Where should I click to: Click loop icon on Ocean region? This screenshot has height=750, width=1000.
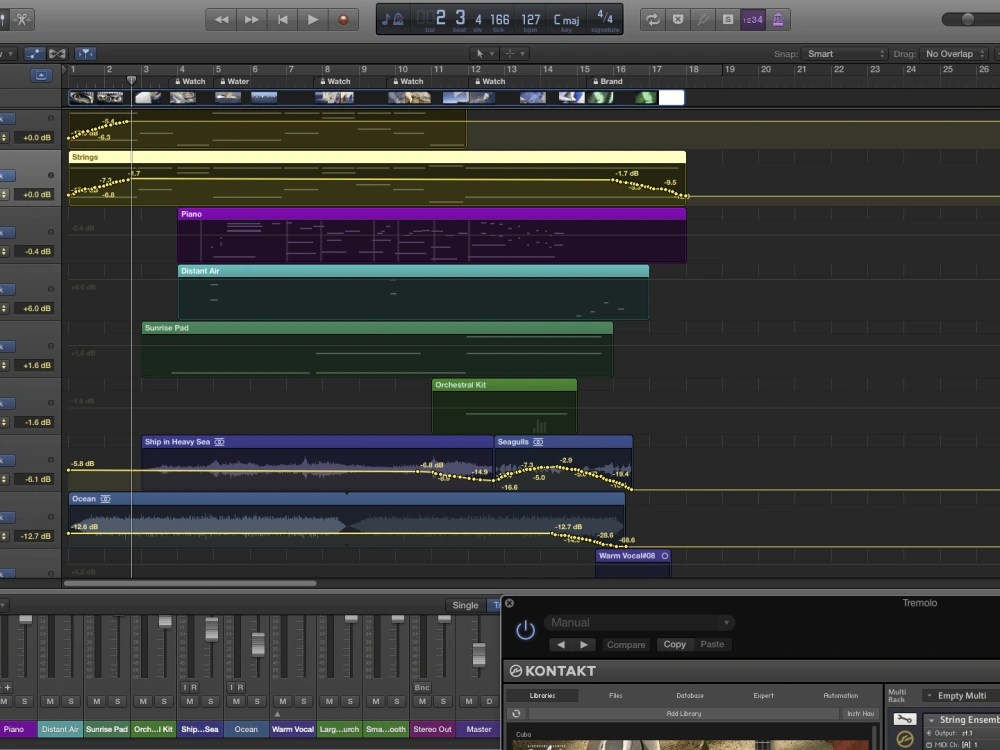pos(106,499)
